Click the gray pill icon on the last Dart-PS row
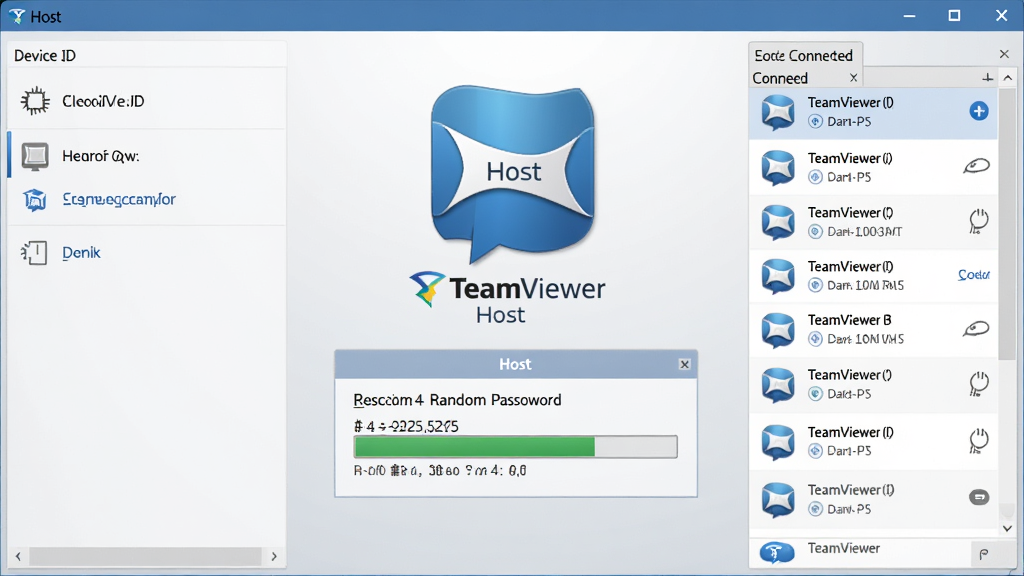The image size is (1024, 576). point(978,498)
